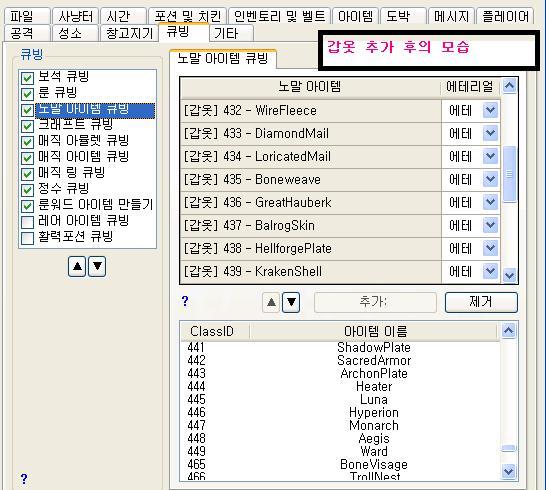Click scroll-down arrow of ClassID list
The width and height of the screenshot is (546, 490).
508,472
